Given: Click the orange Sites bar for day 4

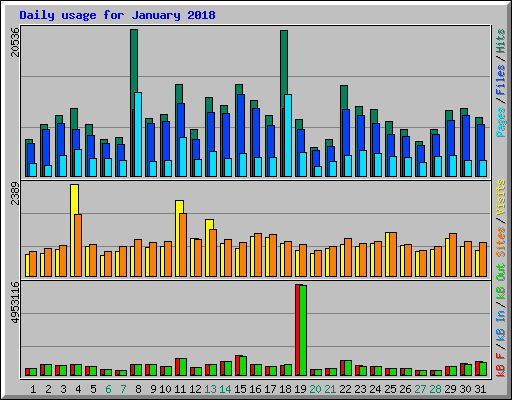Looking at the screenshot, I should pos(78,245).
